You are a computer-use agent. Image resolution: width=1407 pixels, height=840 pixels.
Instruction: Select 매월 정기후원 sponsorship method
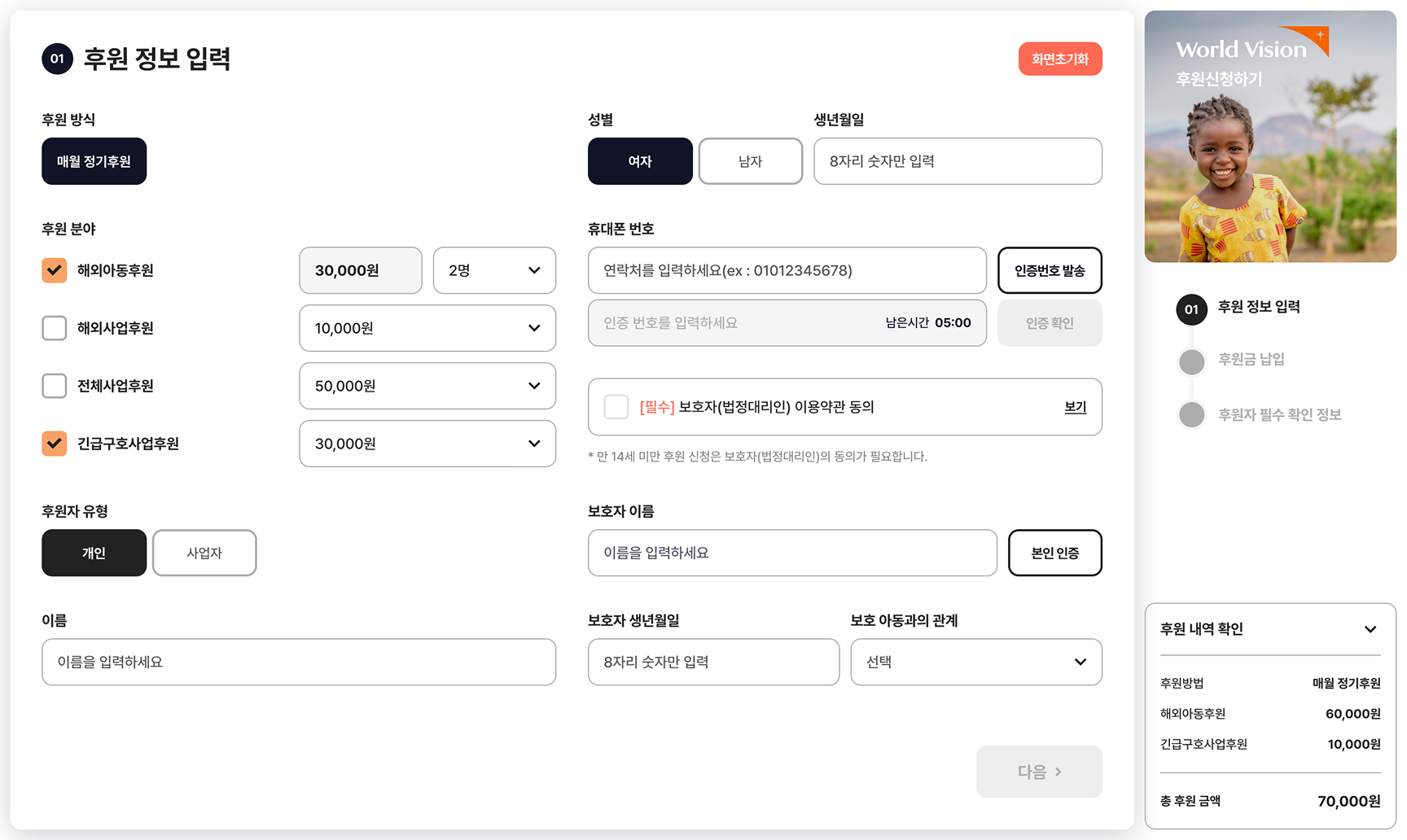(94, 161)
